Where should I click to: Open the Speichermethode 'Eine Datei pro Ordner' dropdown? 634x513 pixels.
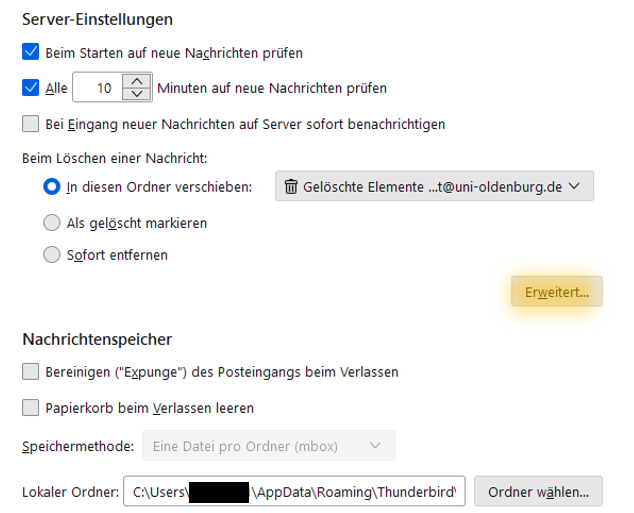click(268, 446)
